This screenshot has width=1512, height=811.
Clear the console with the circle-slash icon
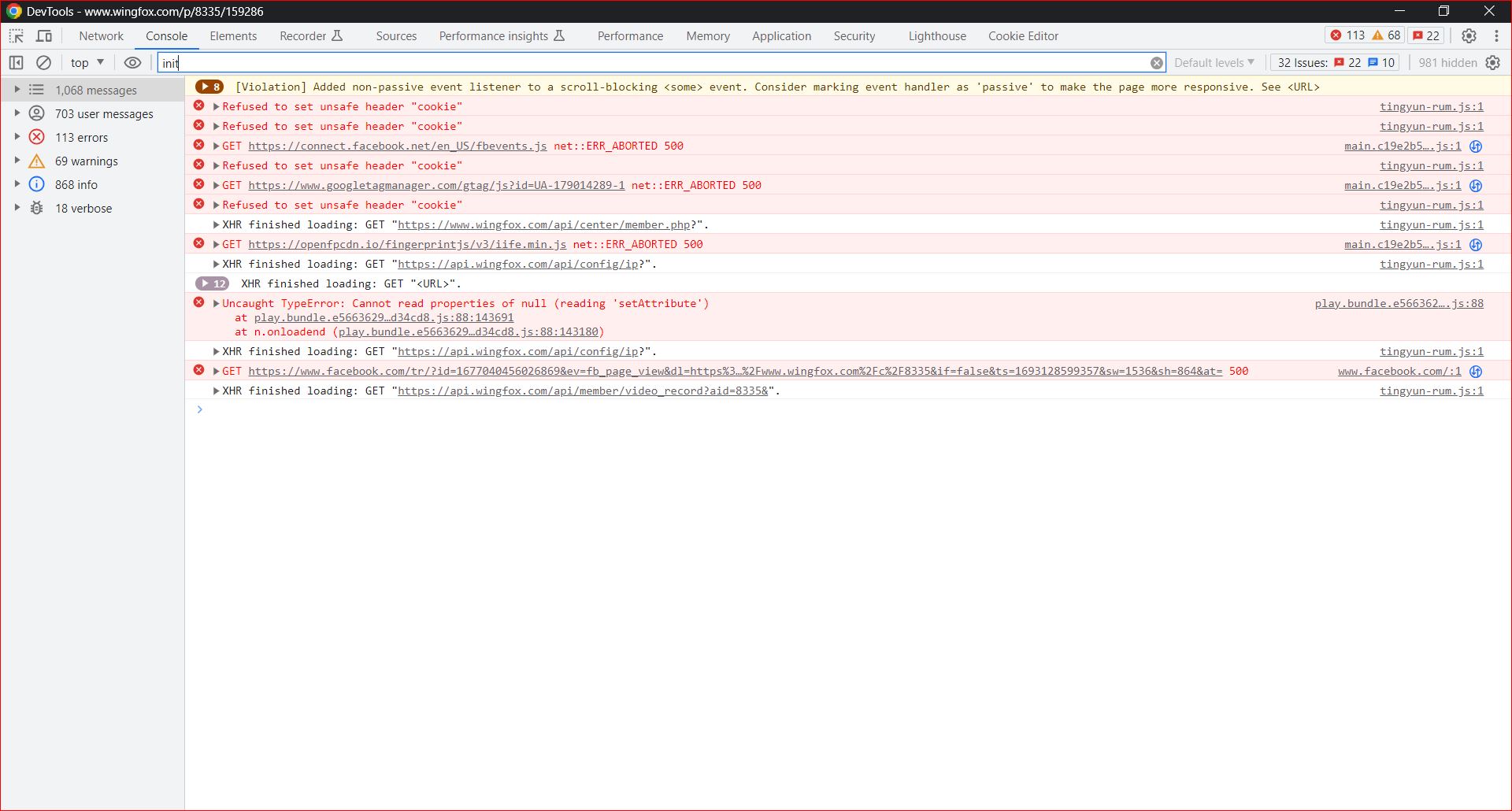[44, 63]
